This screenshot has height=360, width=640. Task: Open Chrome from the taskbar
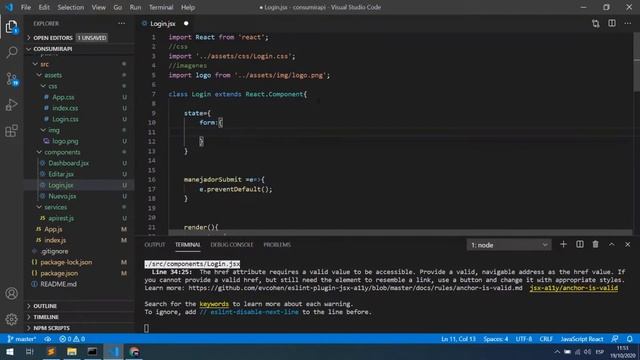(x=134, y=351)
